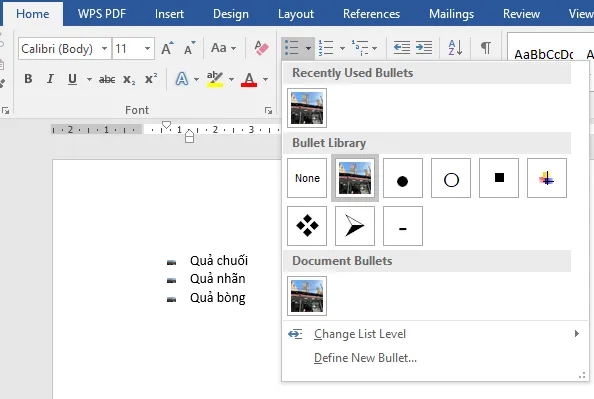Toggle show paragraph marks
The height and width of the screenshot is (399, 594).
[x=486, y=48]
